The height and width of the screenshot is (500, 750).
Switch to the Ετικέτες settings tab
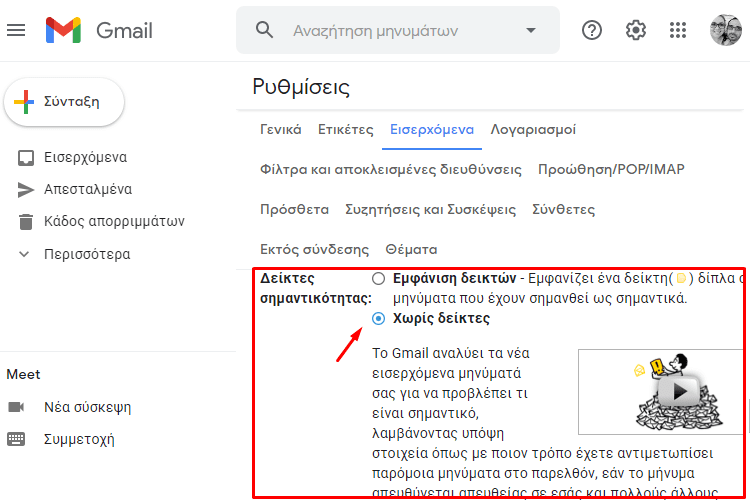coord(345,130)
